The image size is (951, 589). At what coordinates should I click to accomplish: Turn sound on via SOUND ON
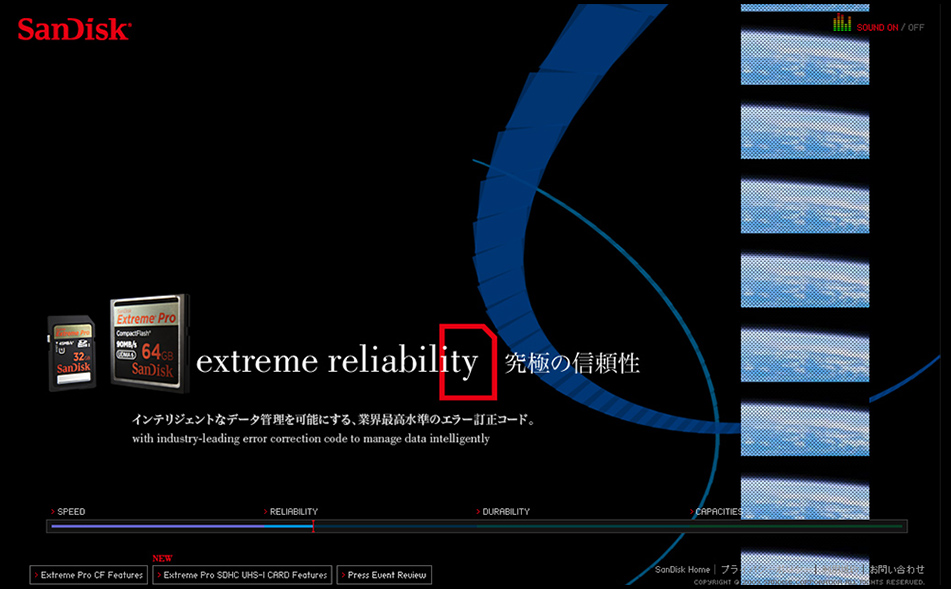(877, 27)
